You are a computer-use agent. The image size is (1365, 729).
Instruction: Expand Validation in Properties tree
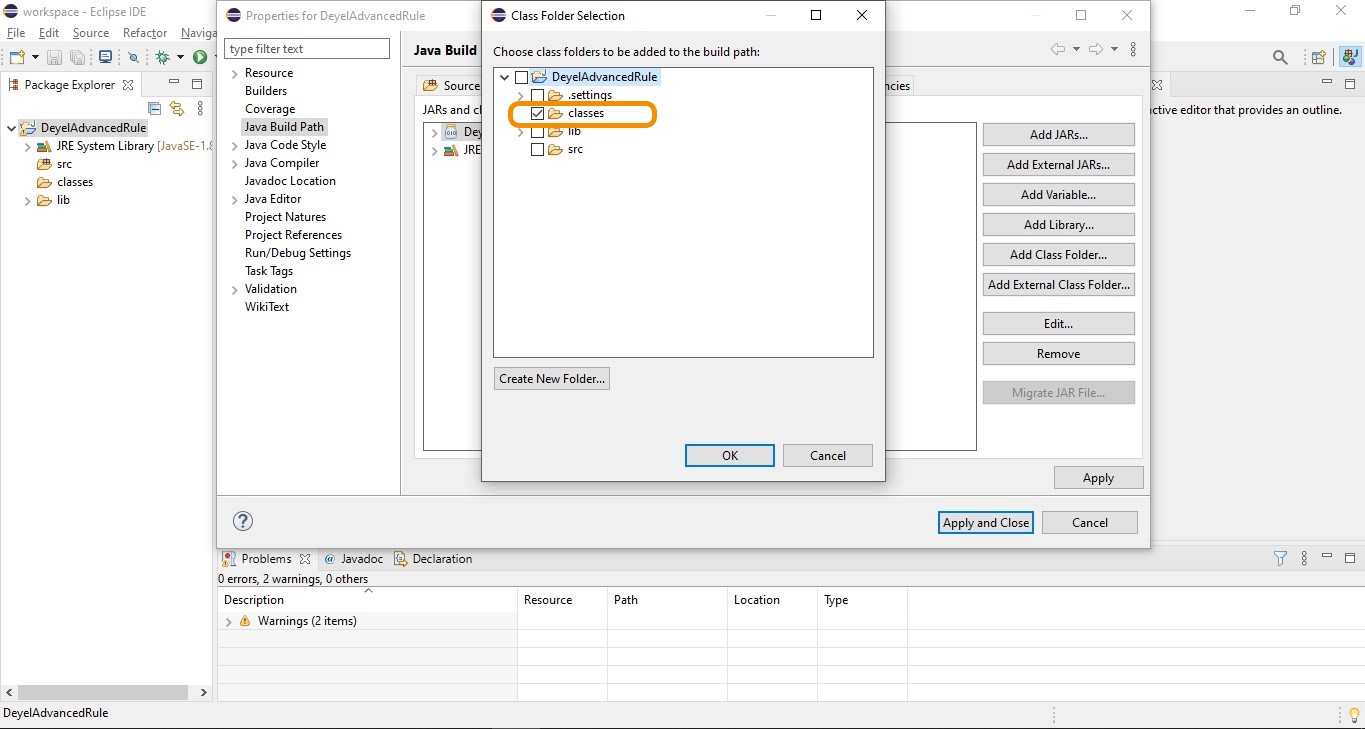(234, 289)
